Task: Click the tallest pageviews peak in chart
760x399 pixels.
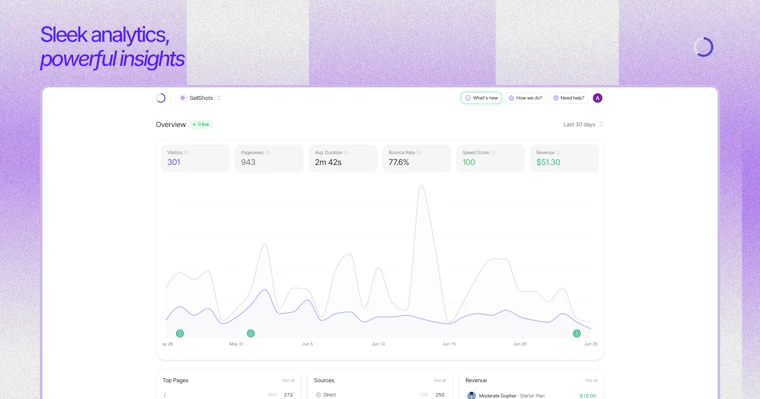Action: [422, 186]
